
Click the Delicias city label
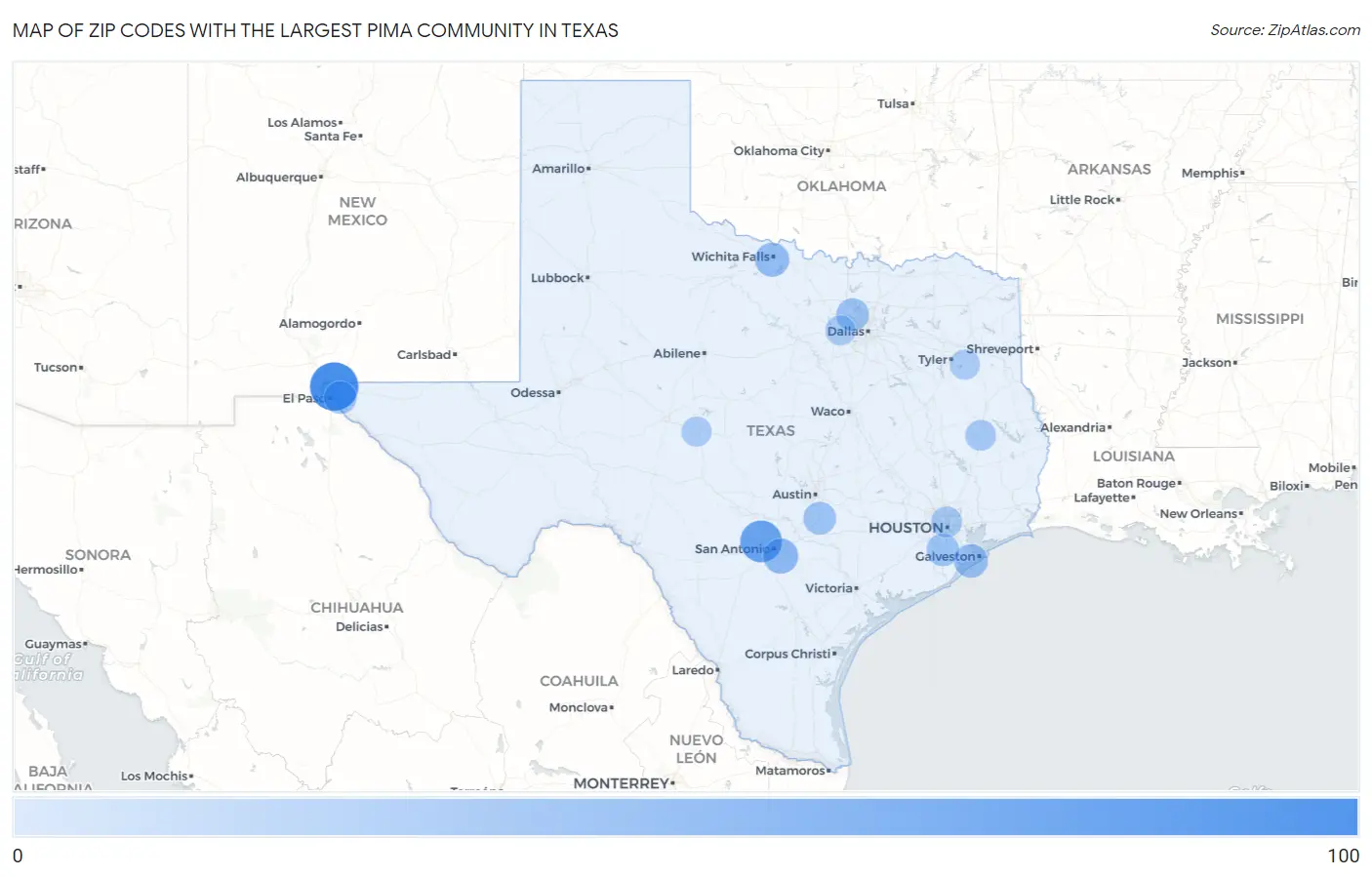coord(360,627)
